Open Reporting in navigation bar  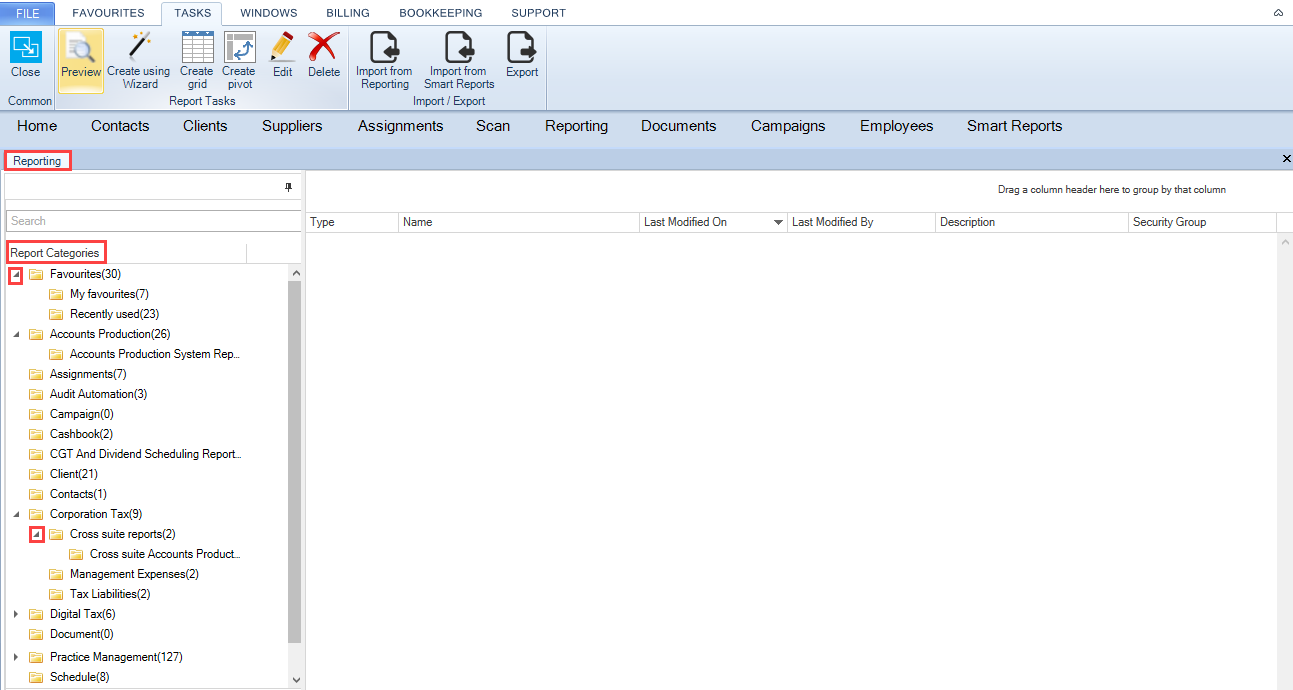coord(576,126)
